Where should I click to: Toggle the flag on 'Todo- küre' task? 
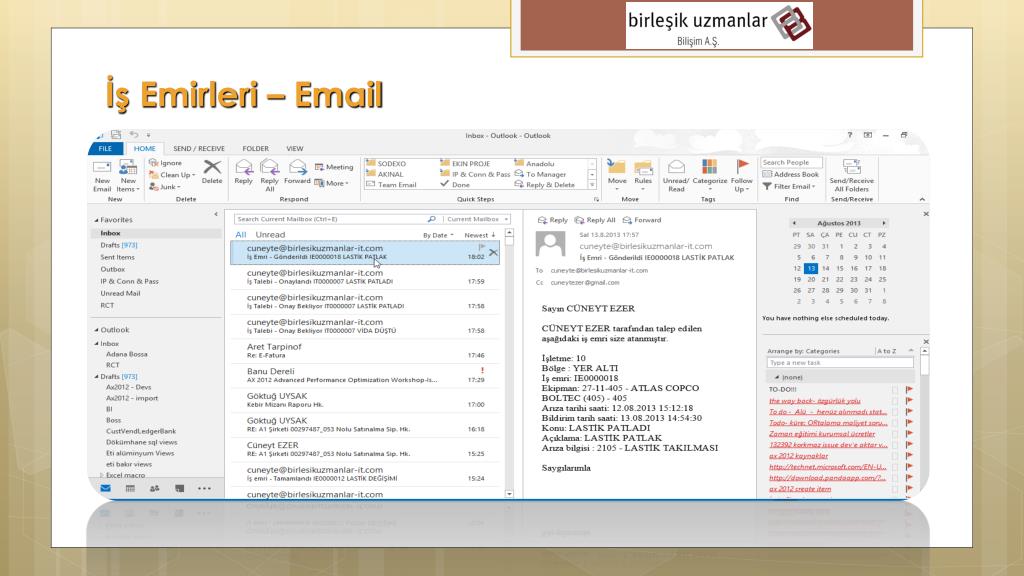909,423
